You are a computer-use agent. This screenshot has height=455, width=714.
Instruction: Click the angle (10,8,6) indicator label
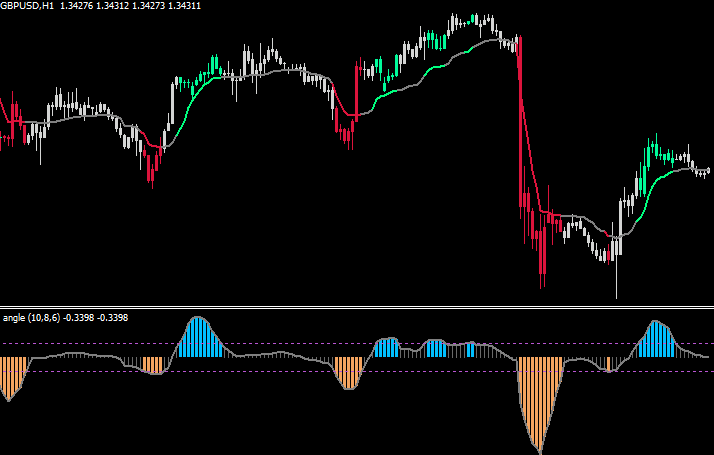click(x=31, y=318)
